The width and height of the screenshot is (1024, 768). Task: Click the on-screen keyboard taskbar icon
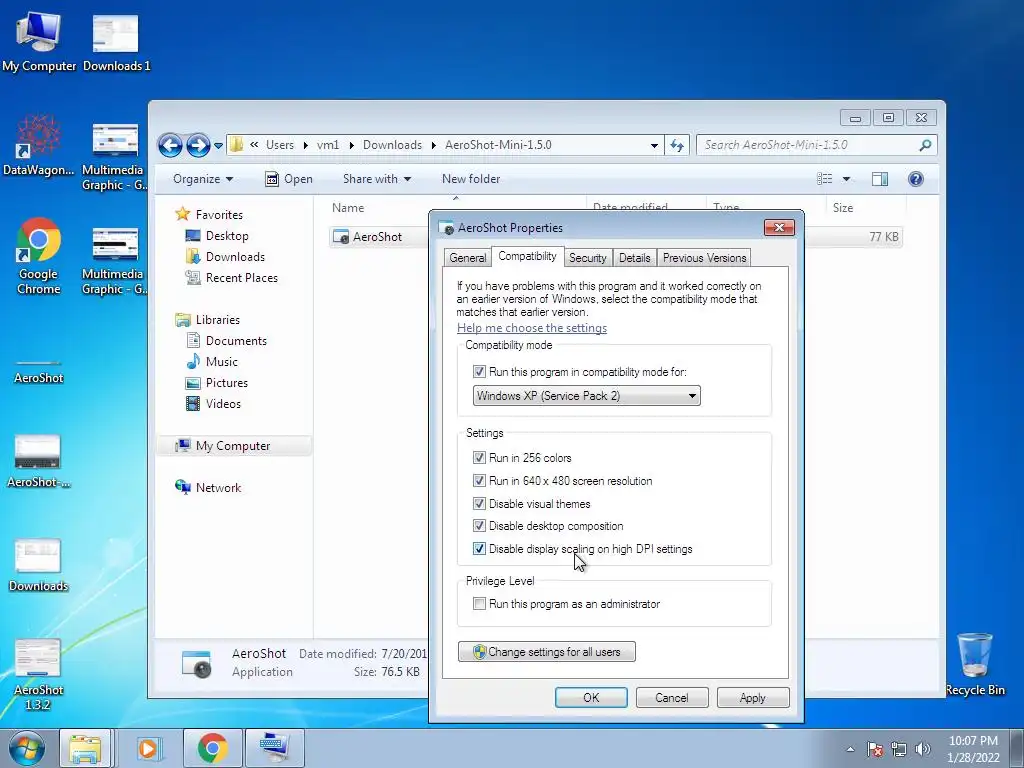274,748
